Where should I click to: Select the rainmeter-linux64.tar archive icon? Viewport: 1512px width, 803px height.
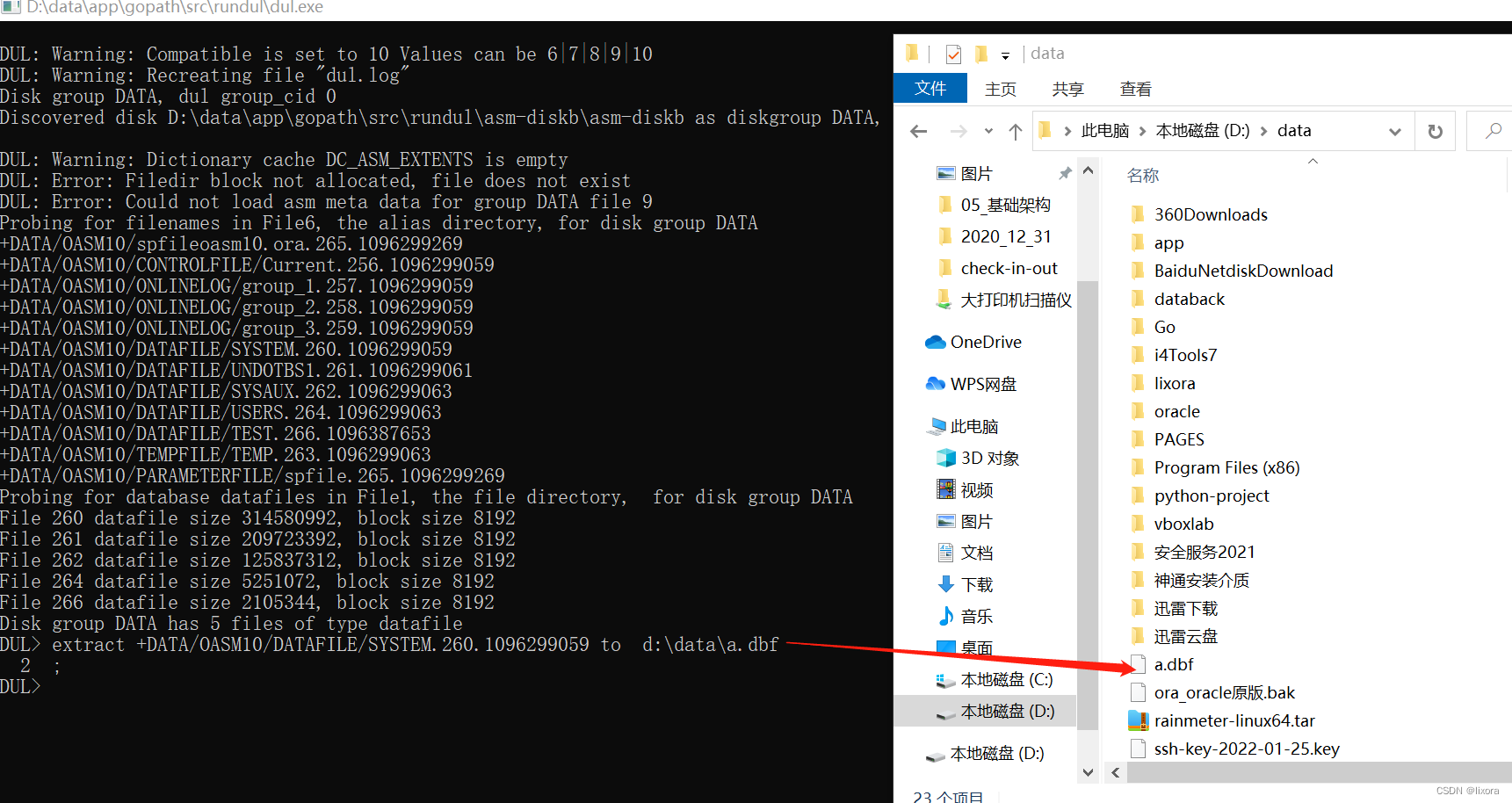[1139, 720]
